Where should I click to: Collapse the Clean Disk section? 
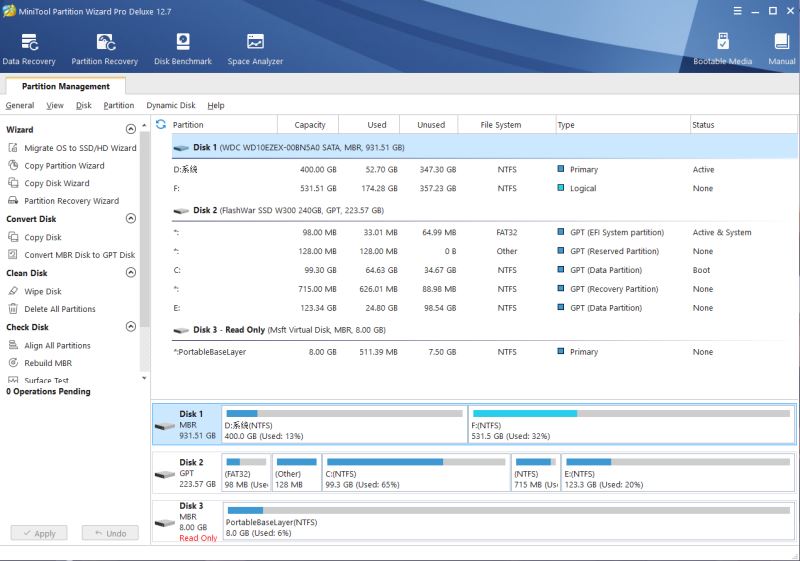pos(131,272)
